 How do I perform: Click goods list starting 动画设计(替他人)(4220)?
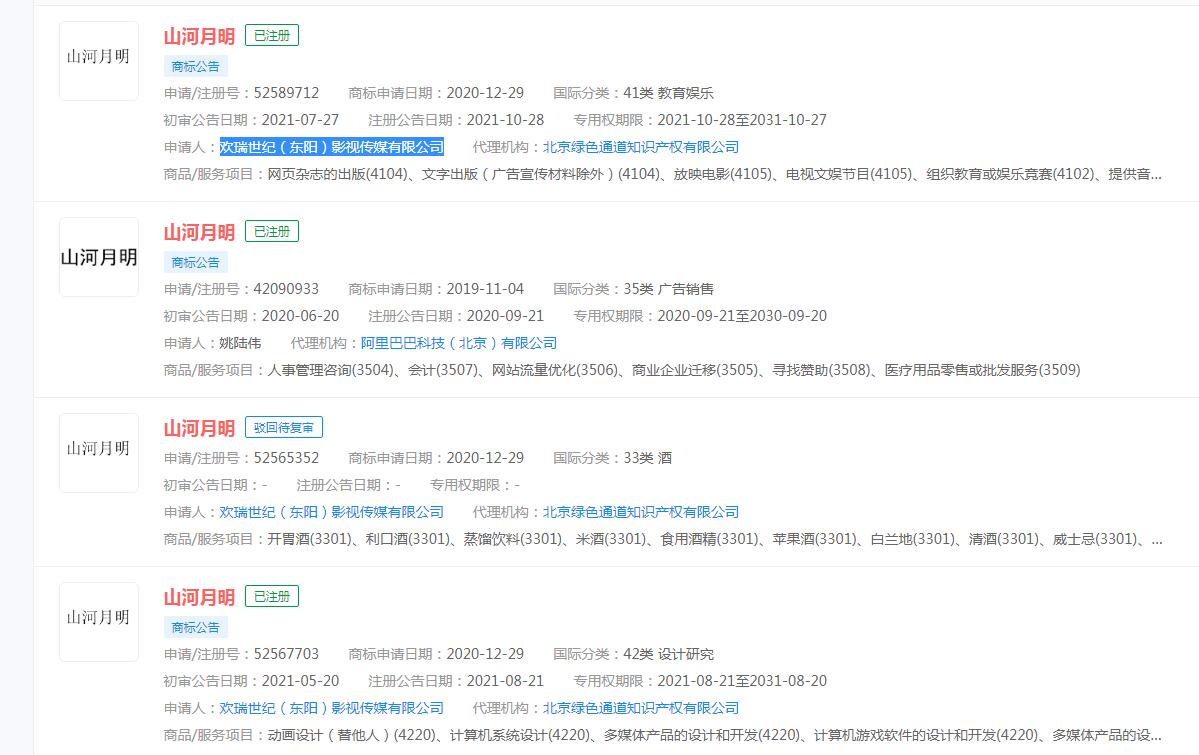pyautogui.click(x=714, y=735)
